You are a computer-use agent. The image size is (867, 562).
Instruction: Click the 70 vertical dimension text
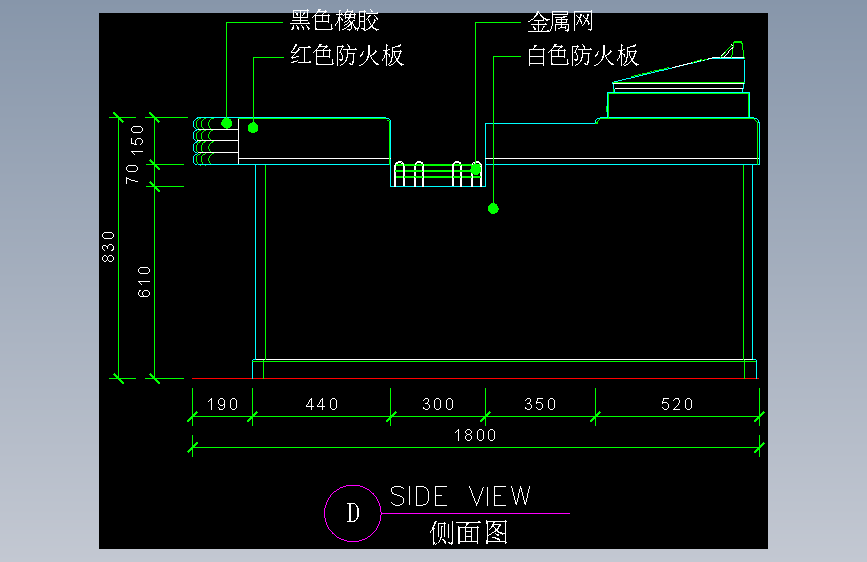click(x=132, y=174)
